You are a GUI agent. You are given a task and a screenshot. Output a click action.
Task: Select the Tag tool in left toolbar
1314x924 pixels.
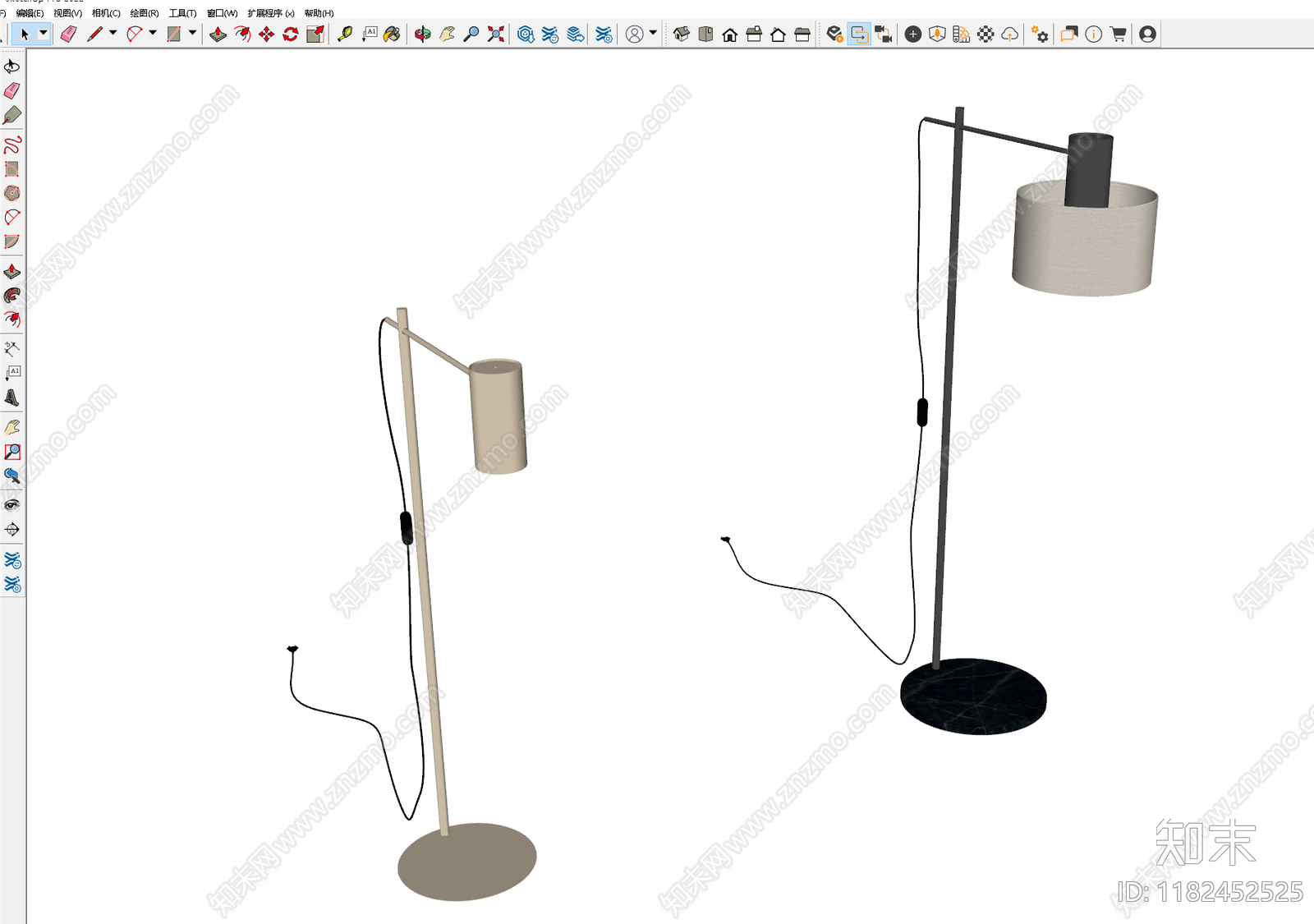click(x=12, y=115)
